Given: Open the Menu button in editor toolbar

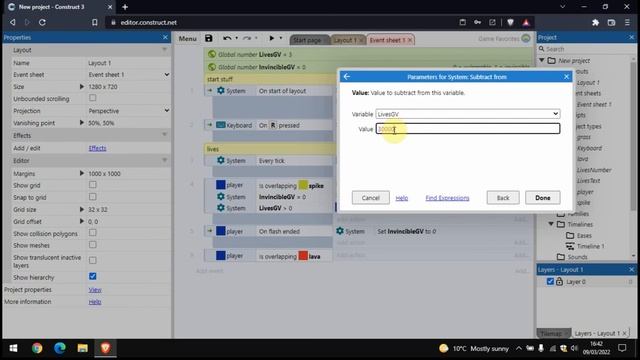Looking at the screenshot, I should pyautogui.click(x=188, y=39).
